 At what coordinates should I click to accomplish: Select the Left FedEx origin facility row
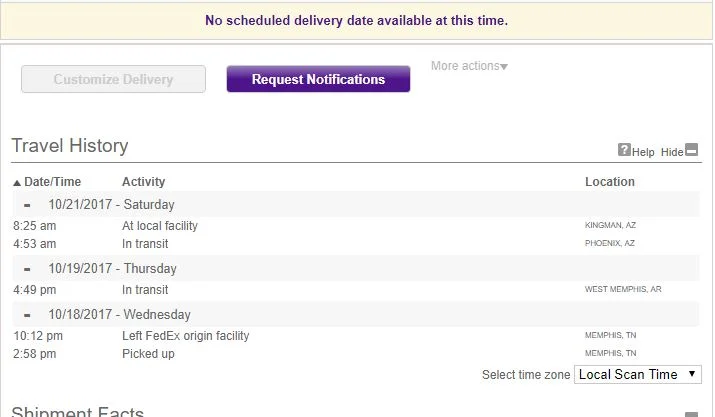pos(185,336)
